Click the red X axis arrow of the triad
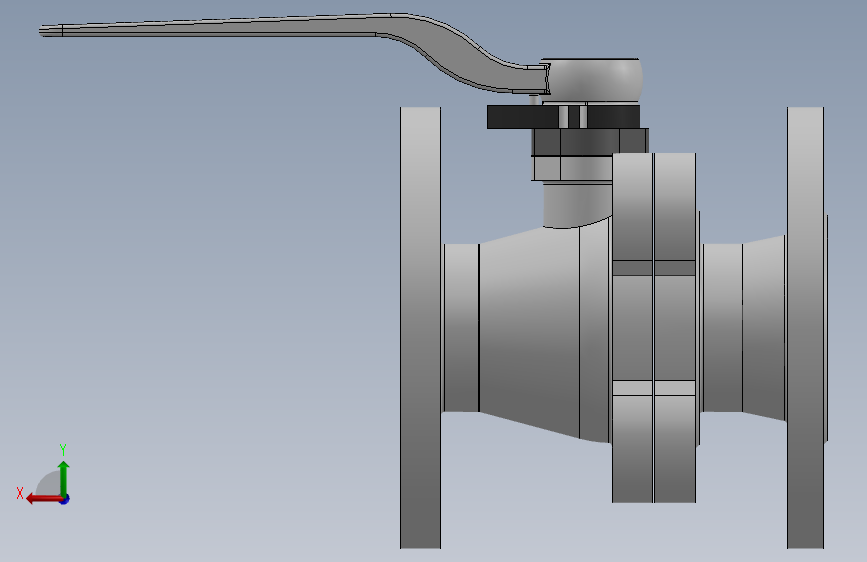 tap(44, 499)
